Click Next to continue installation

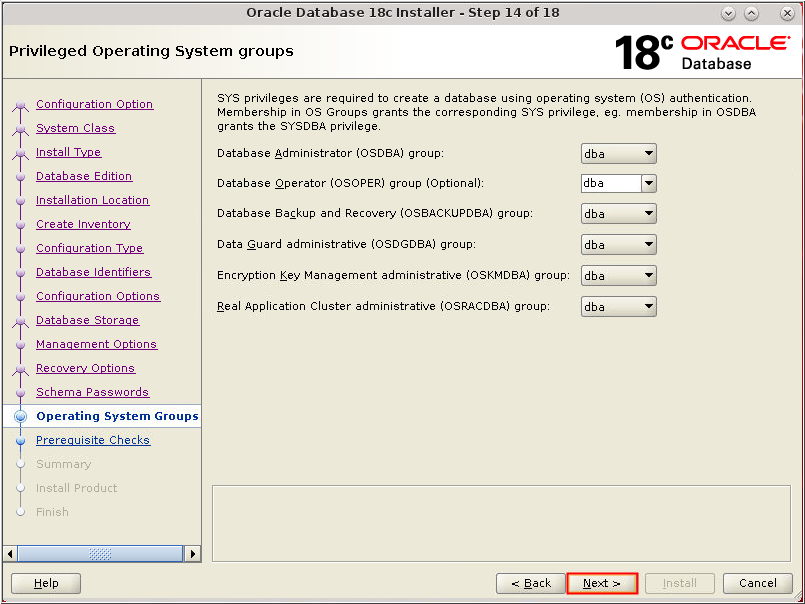pos(602,583)
